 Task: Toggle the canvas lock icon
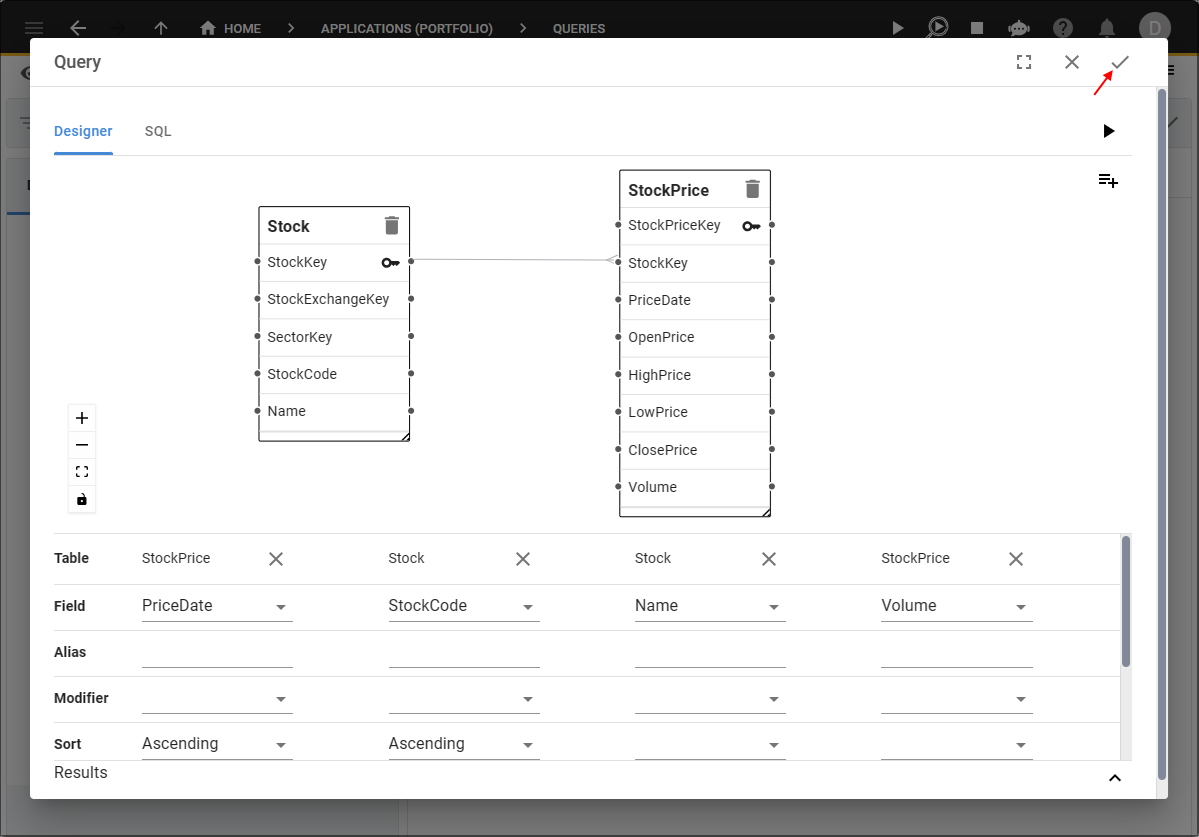(x=82, y=499)
